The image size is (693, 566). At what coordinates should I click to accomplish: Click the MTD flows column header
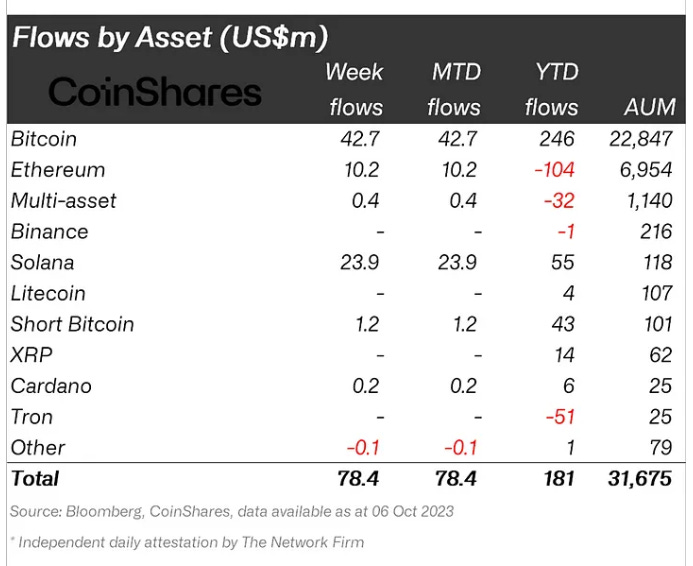coord(454,90)
